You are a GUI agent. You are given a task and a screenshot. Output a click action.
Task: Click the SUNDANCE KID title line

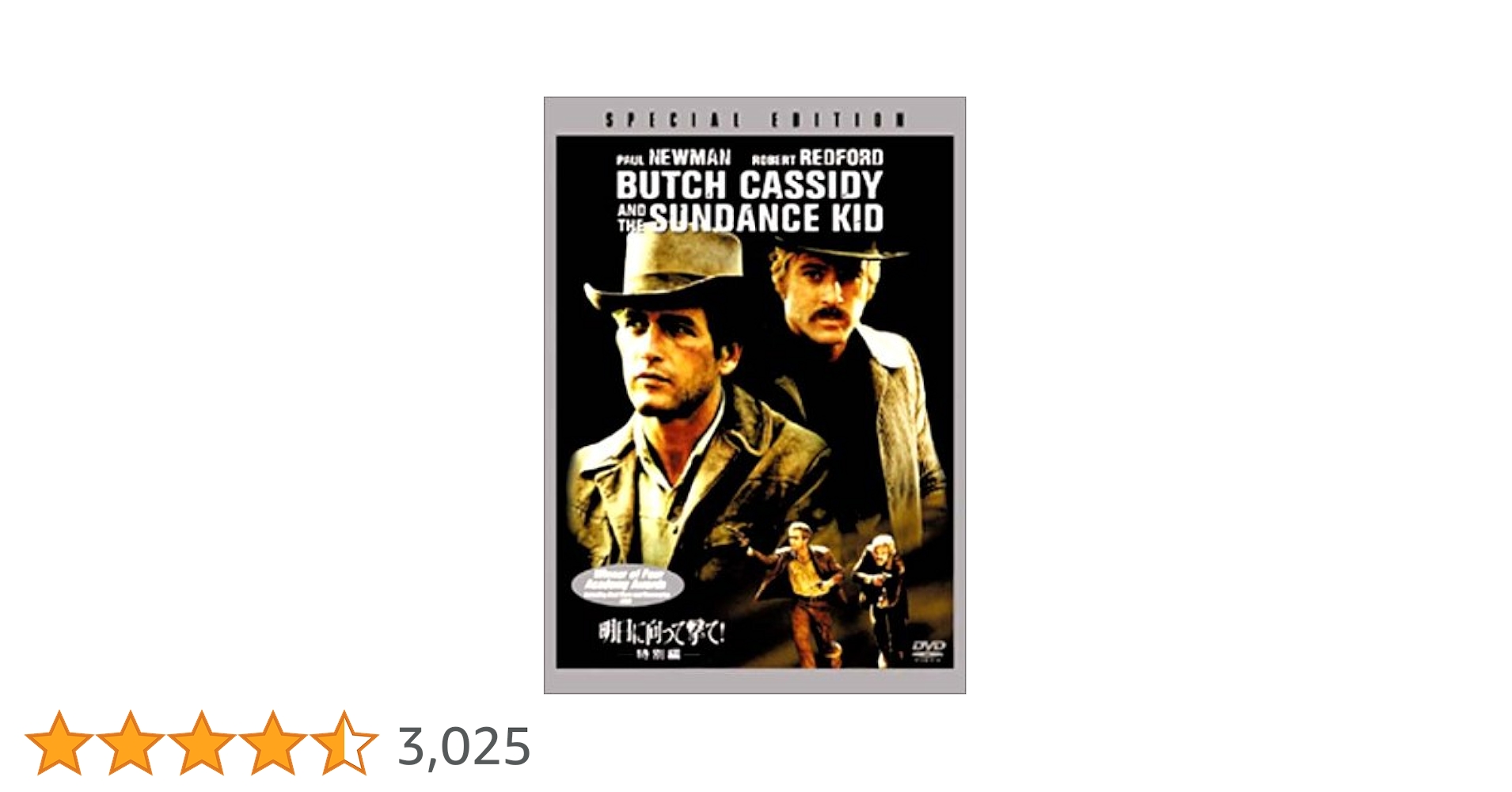click(766, 219)
